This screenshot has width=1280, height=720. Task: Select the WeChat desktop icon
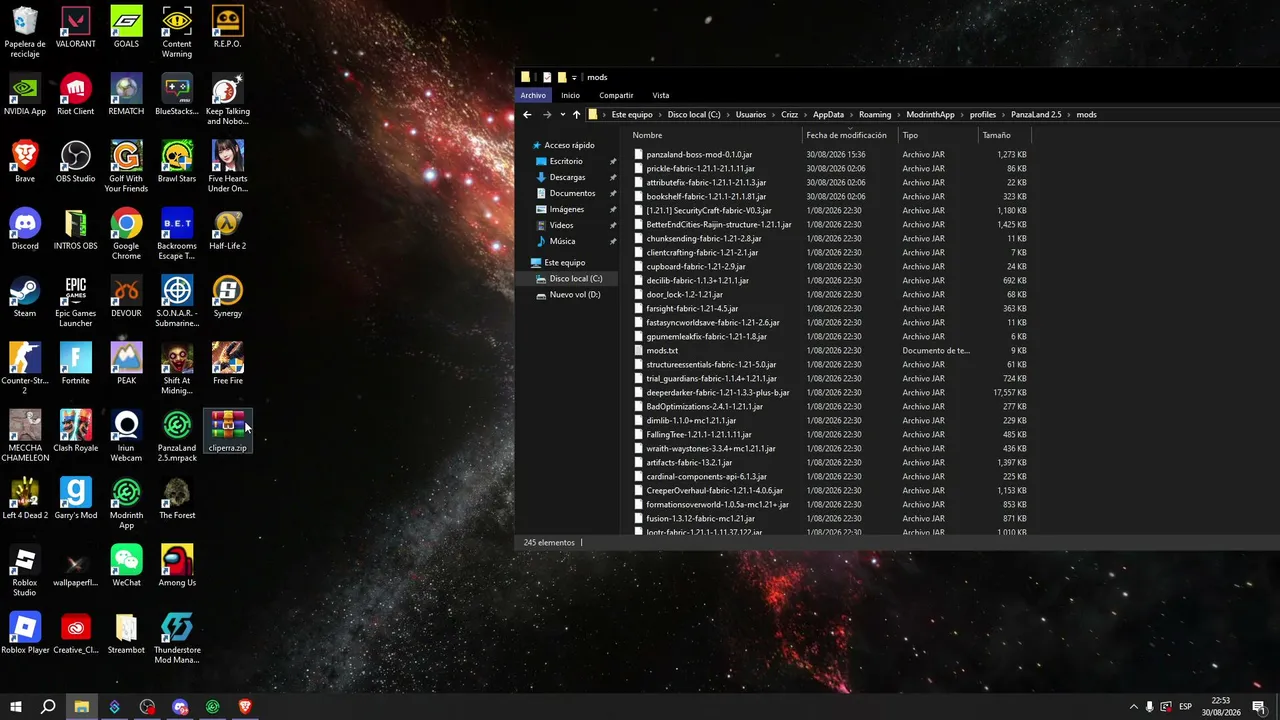tap(126, 565)
